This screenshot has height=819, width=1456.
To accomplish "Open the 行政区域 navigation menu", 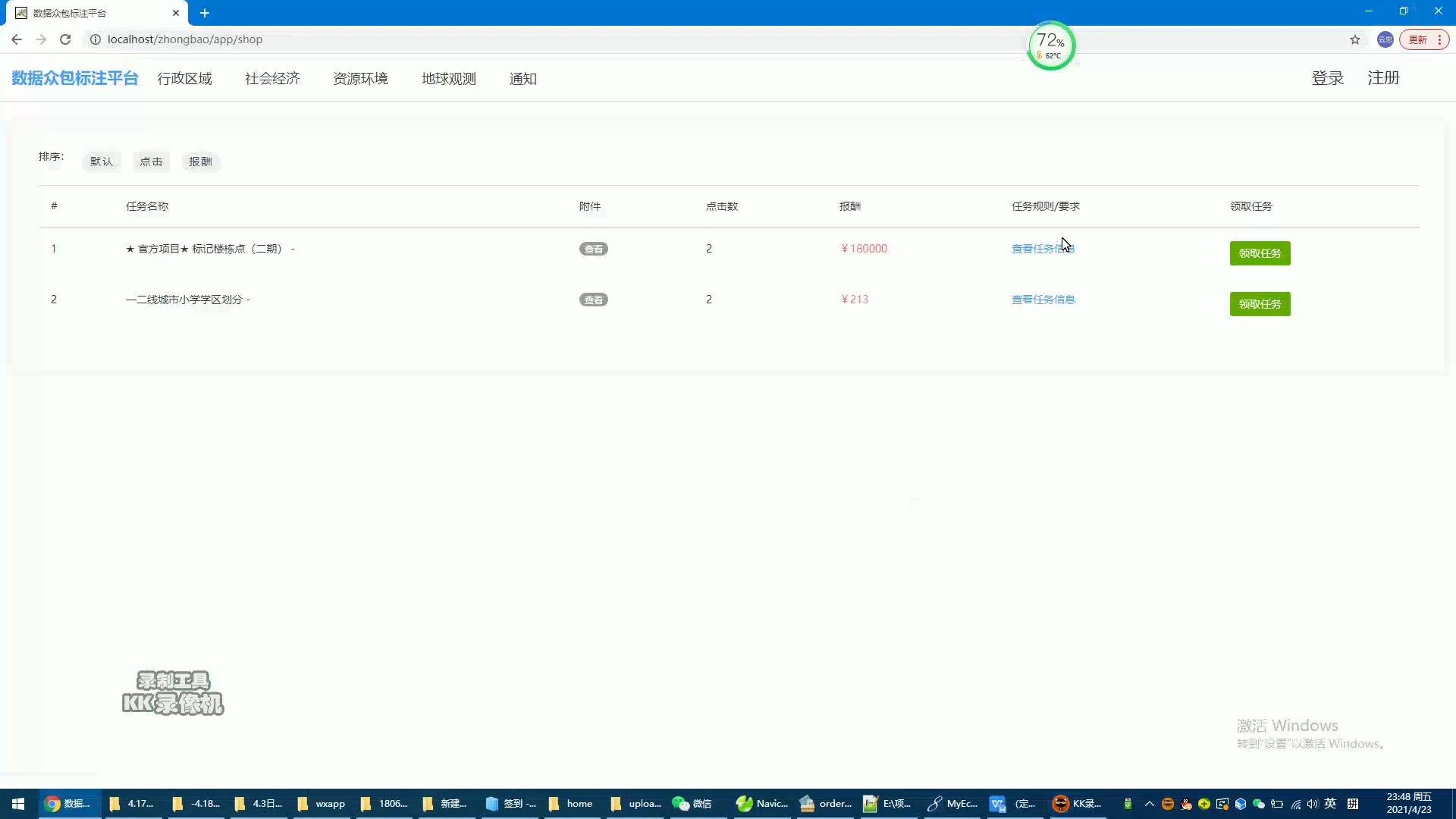I will (184, 79).
